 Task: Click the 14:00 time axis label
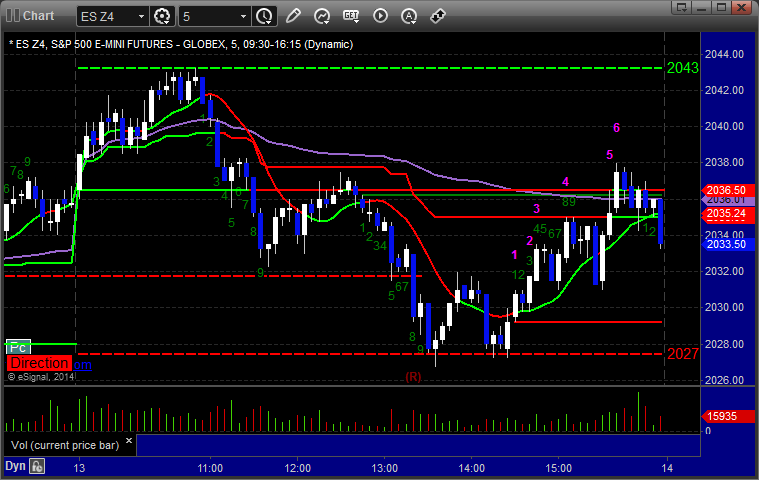[x=471, y=468]
